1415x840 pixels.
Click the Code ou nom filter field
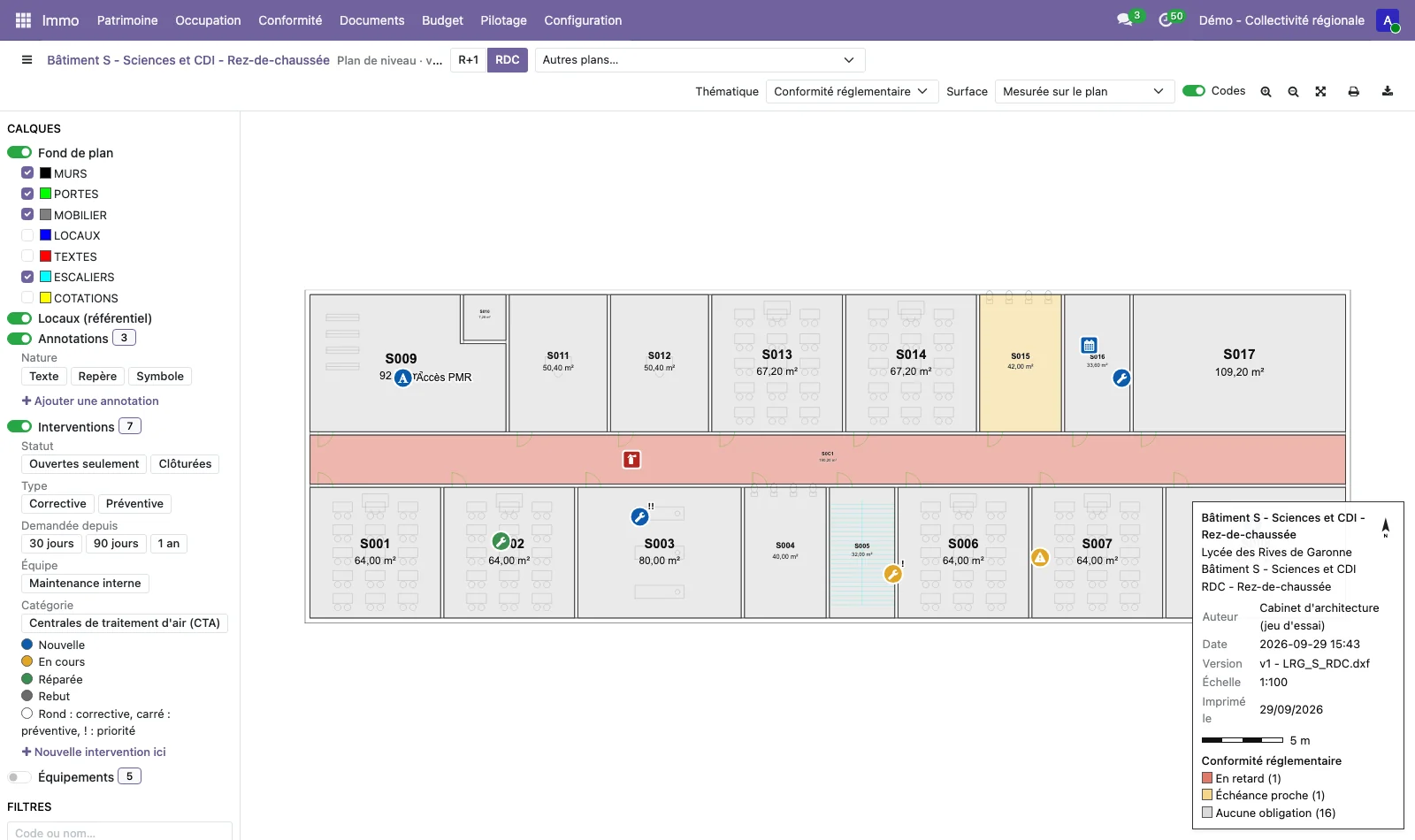pos(119,831)
